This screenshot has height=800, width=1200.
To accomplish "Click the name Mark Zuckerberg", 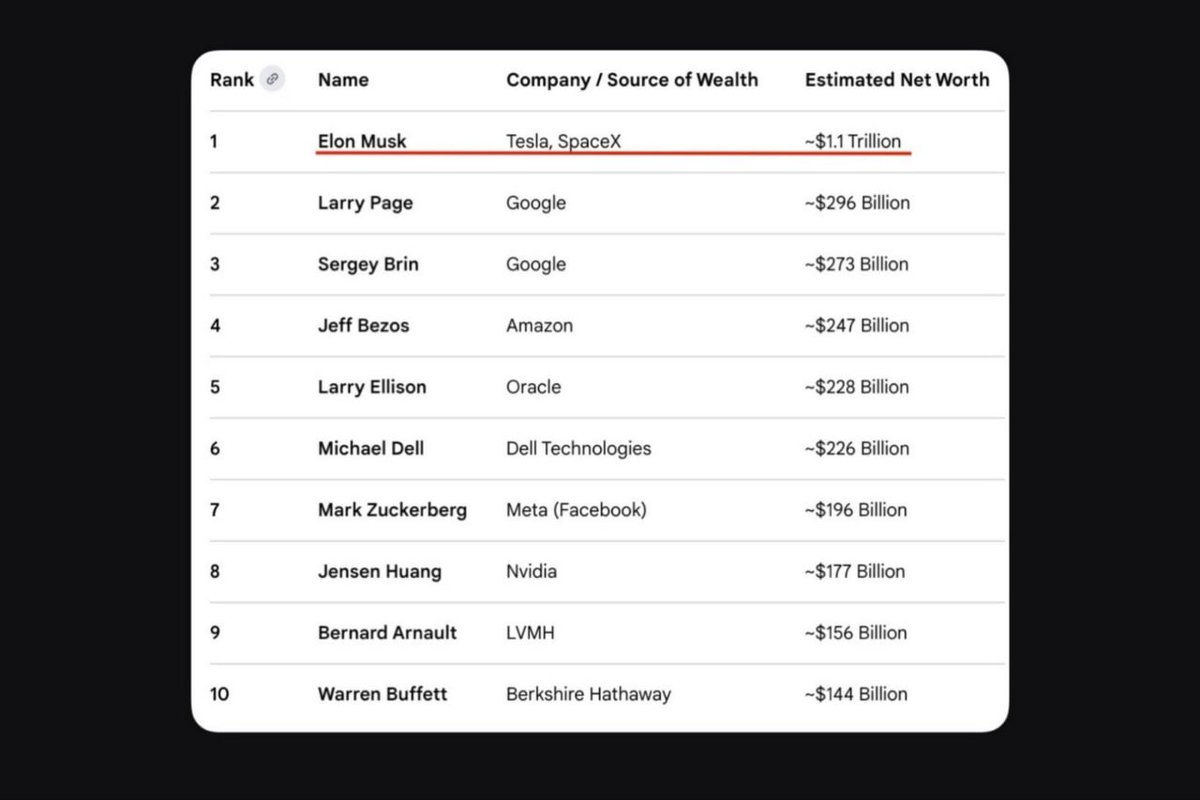I will pos(392,510).
